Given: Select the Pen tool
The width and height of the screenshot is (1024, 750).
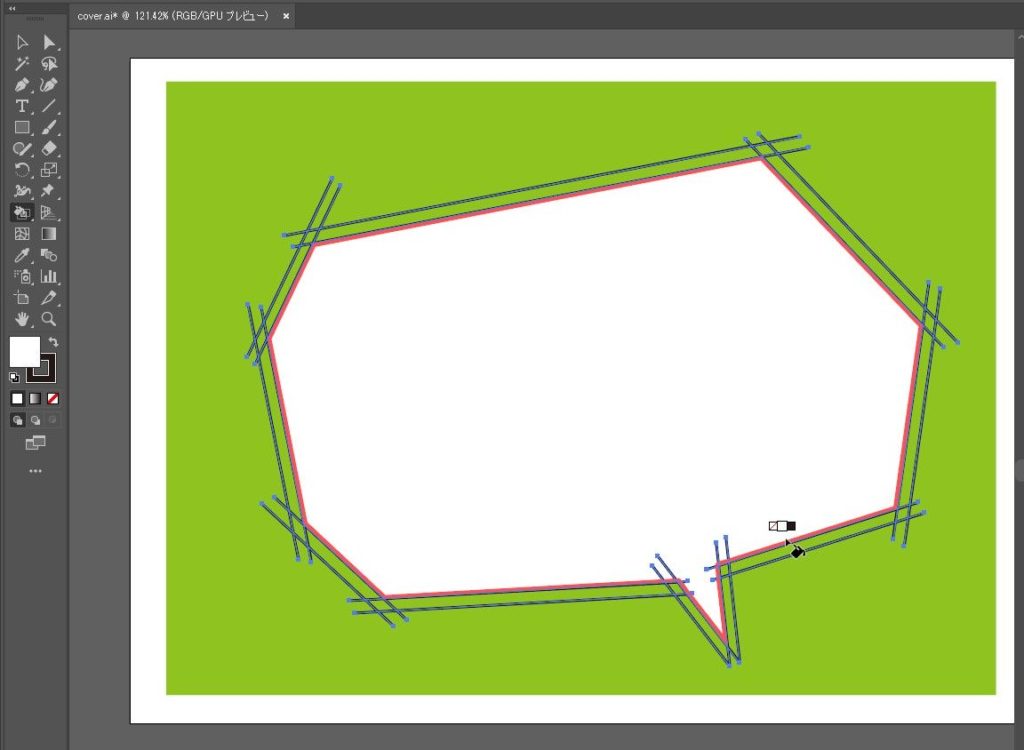Looking at the screenshot, I should [22, 85].
